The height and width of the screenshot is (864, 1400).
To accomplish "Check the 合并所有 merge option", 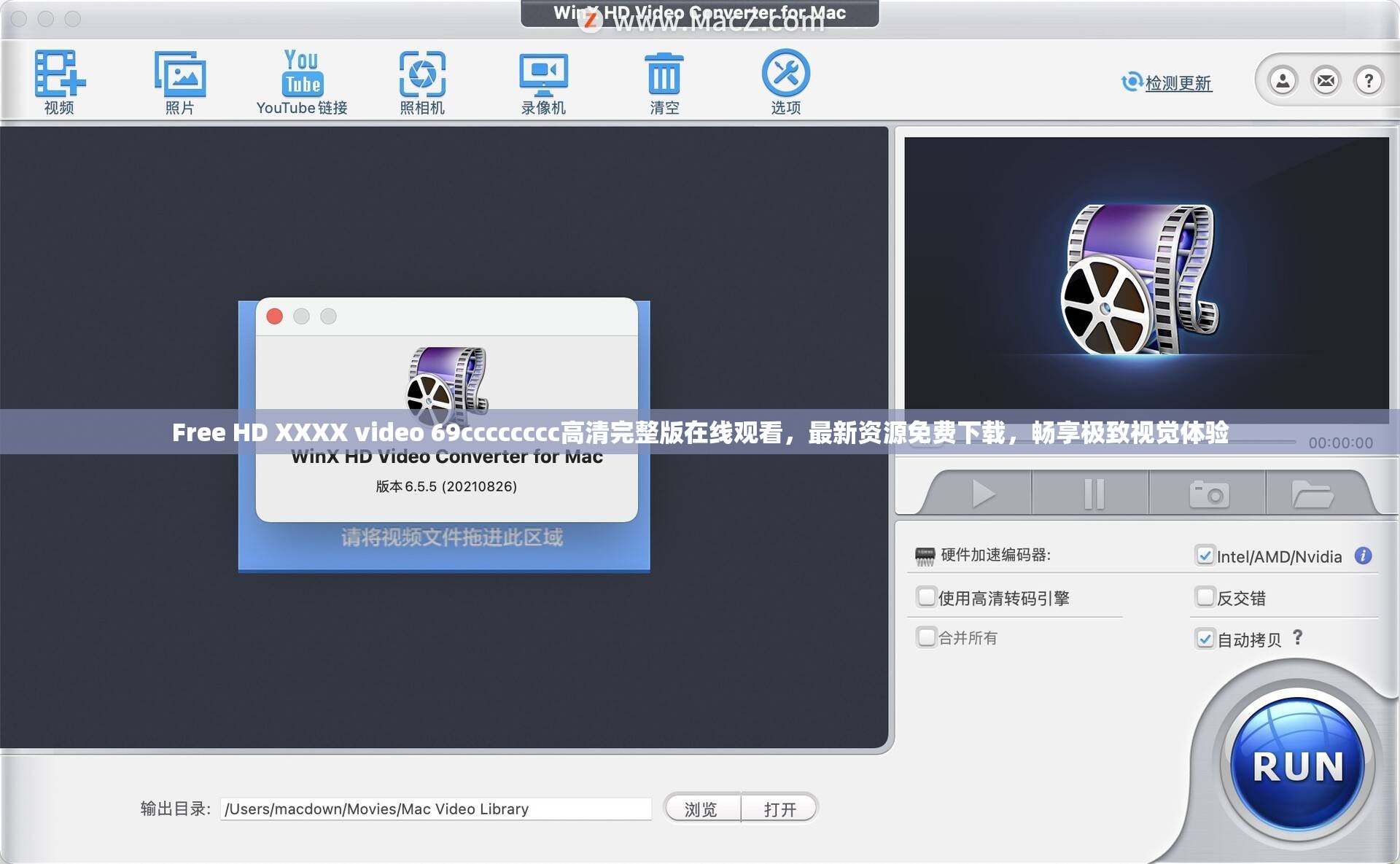I will [x=927, y=637].
